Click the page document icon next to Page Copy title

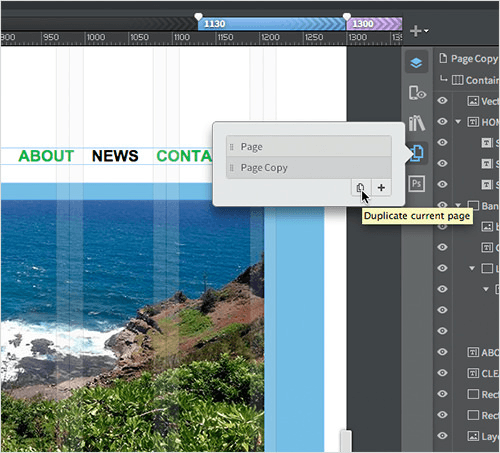click(x=443, y=58)
